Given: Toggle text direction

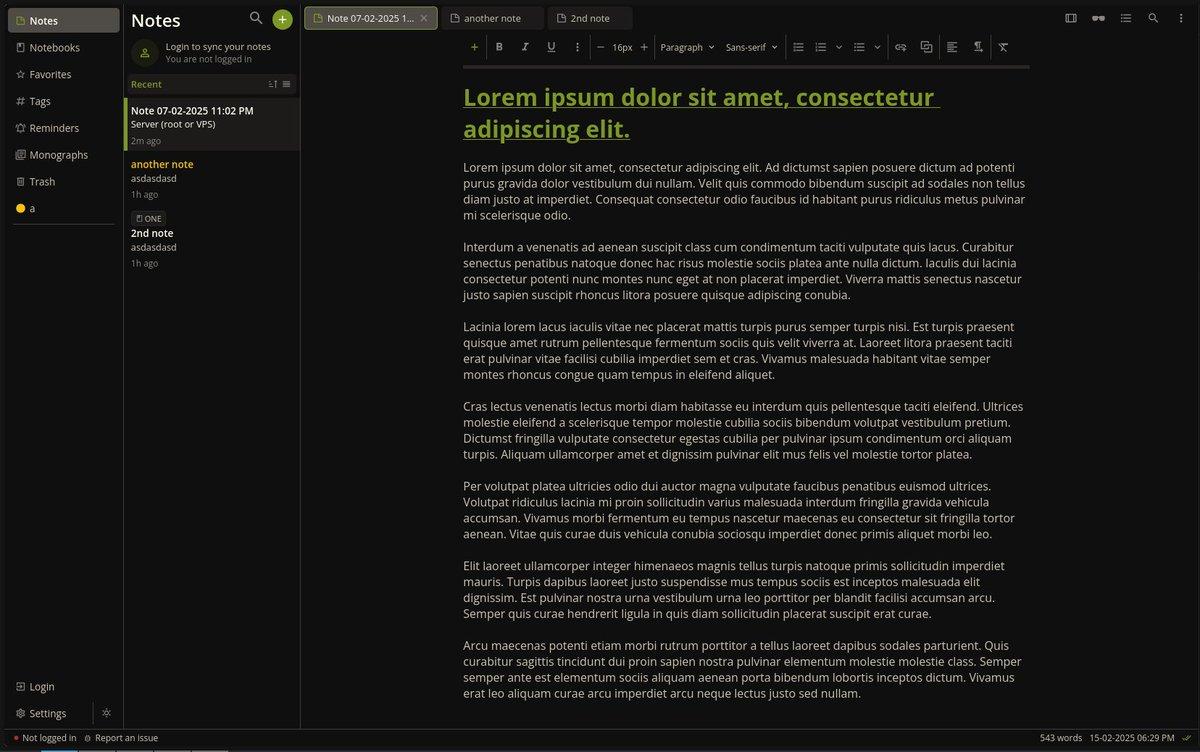Looking at the screenshot, I should (x=977, y=47).
